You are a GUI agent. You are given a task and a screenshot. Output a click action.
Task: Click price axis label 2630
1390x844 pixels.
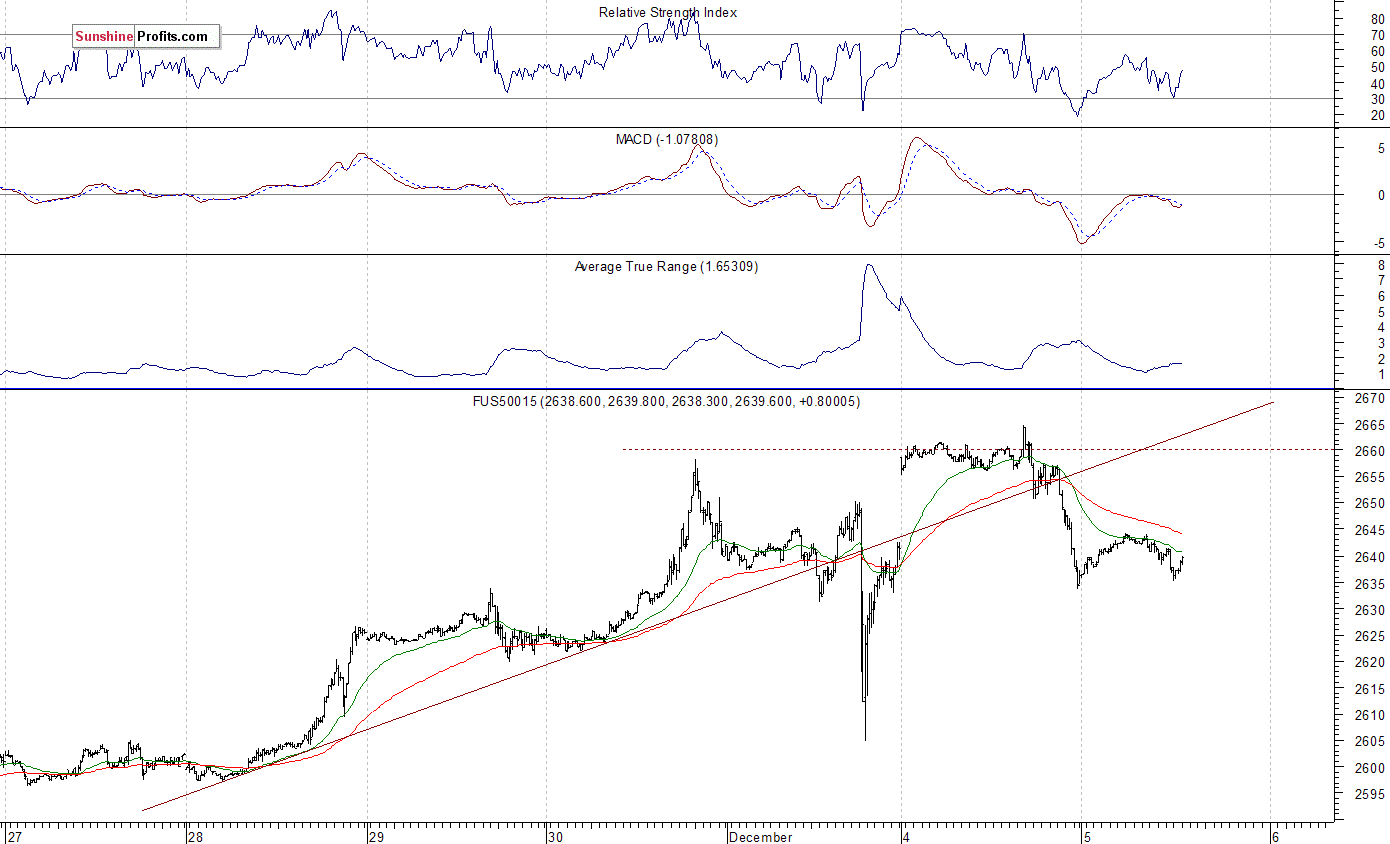1372,610
